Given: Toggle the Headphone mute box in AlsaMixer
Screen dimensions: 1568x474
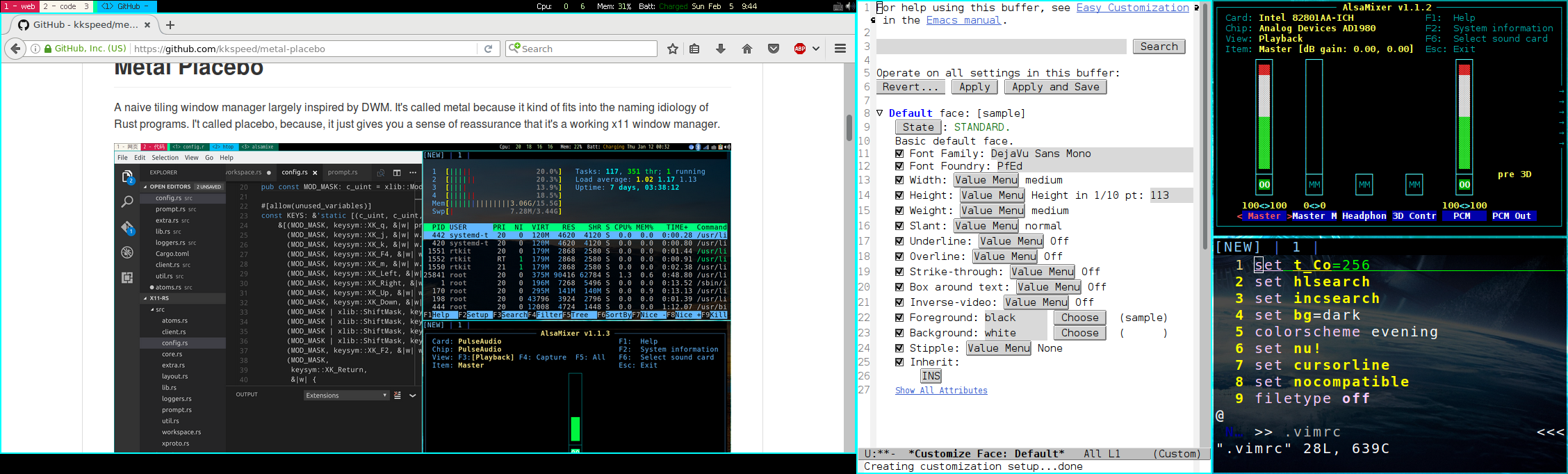Looking at the screenshot, I should [1364, 185].
